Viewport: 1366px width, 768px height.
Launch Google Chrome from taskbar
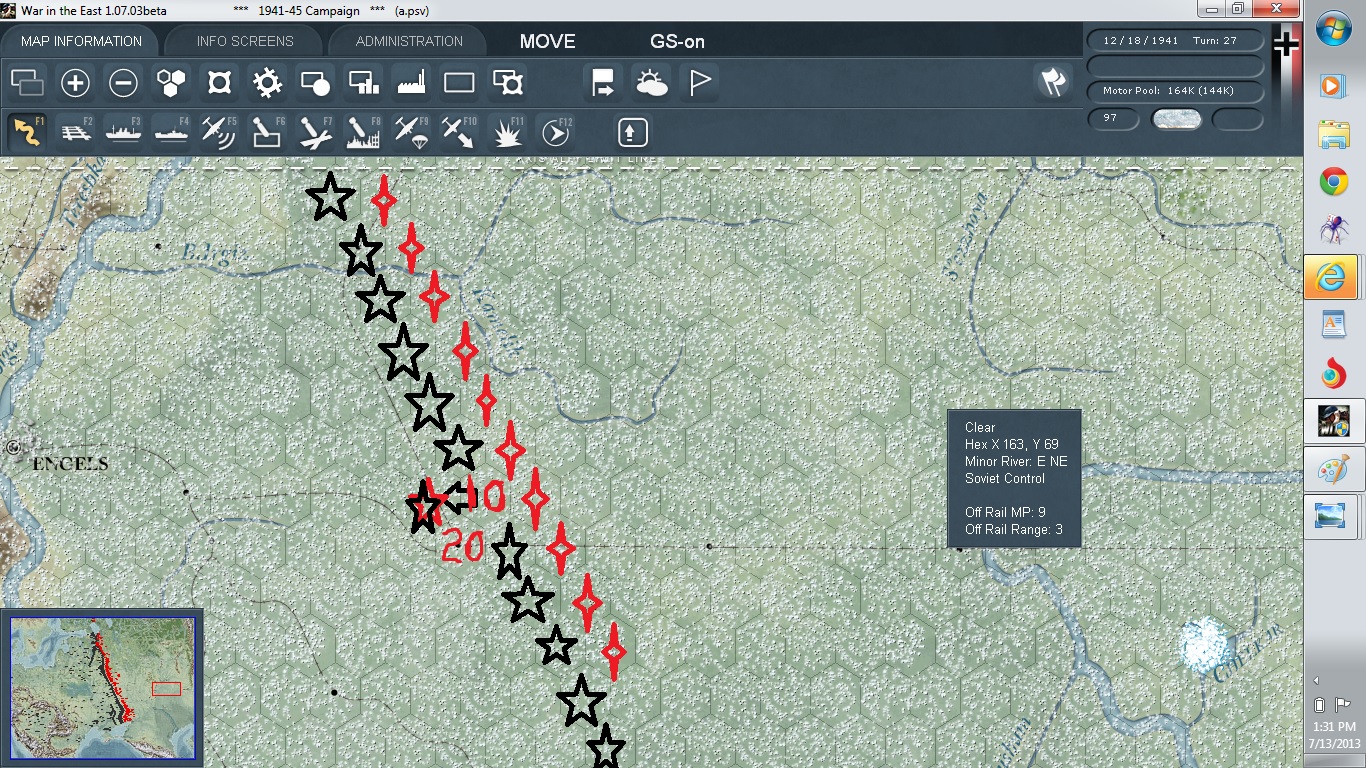[x=1332, y=182]
